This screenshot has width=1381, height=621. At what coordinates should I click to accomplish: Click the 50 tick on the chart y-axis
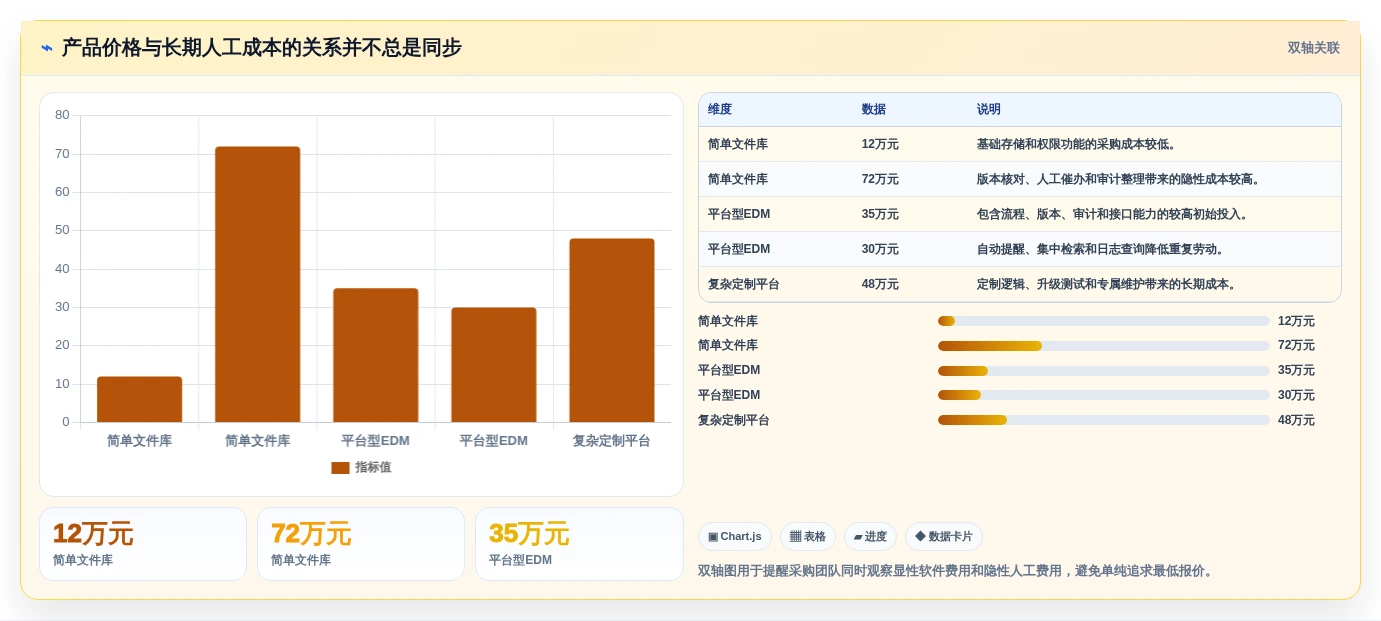(62, 230)
